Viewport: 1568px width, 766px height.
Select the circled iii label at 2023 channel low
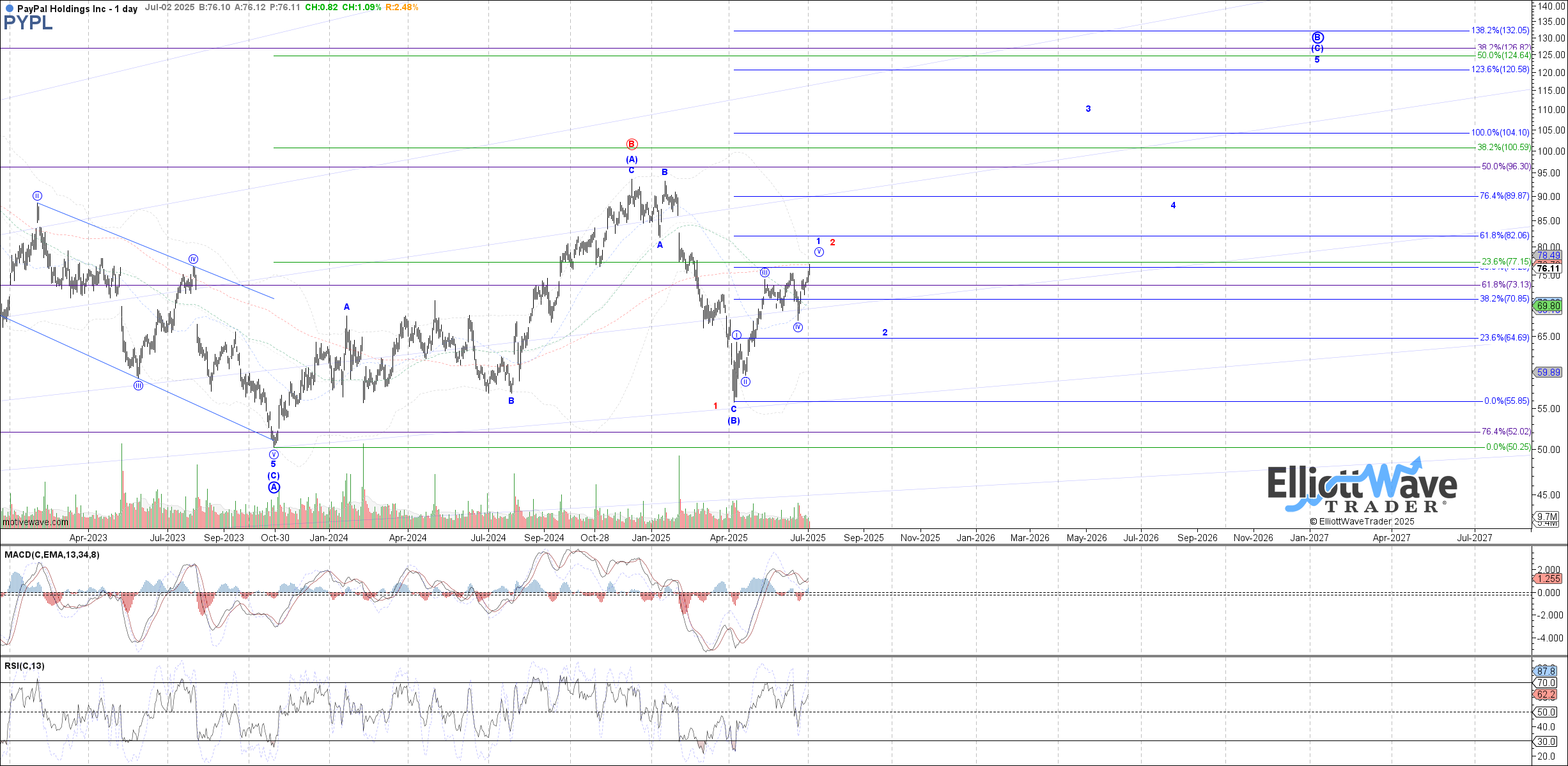point(138,385)
